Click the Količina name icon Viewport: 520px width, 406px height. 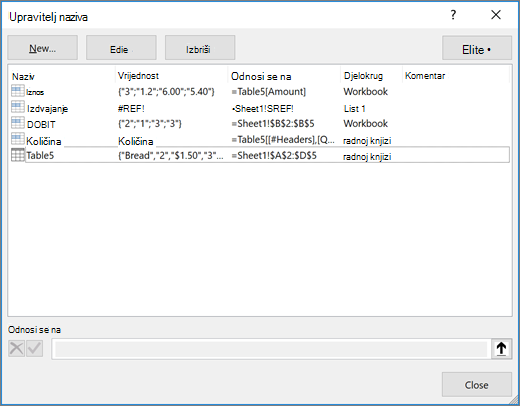point(18,139)
